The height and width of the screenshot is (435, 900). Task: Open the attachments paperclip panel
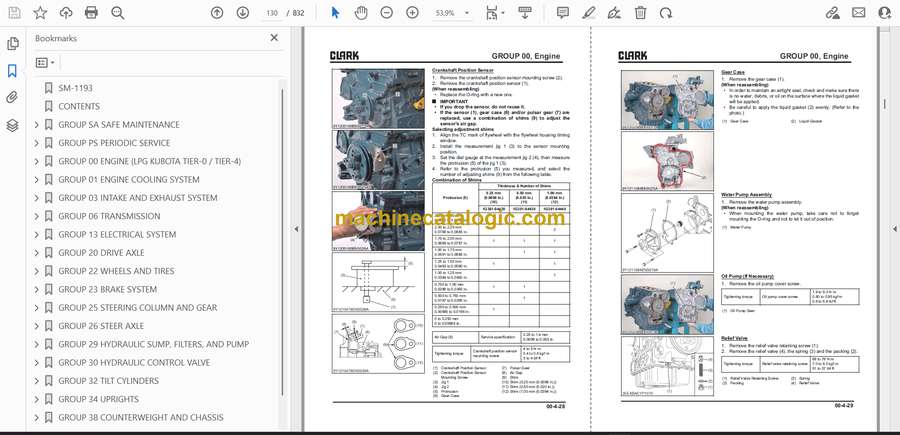pos(13,98)
